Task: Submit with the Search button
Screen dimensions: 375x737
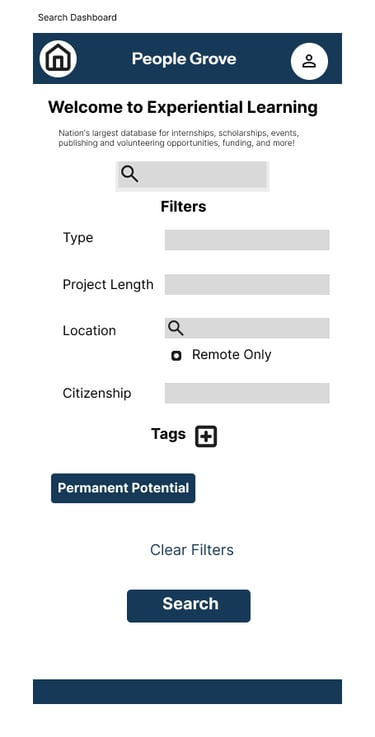Action: [188, 606]
